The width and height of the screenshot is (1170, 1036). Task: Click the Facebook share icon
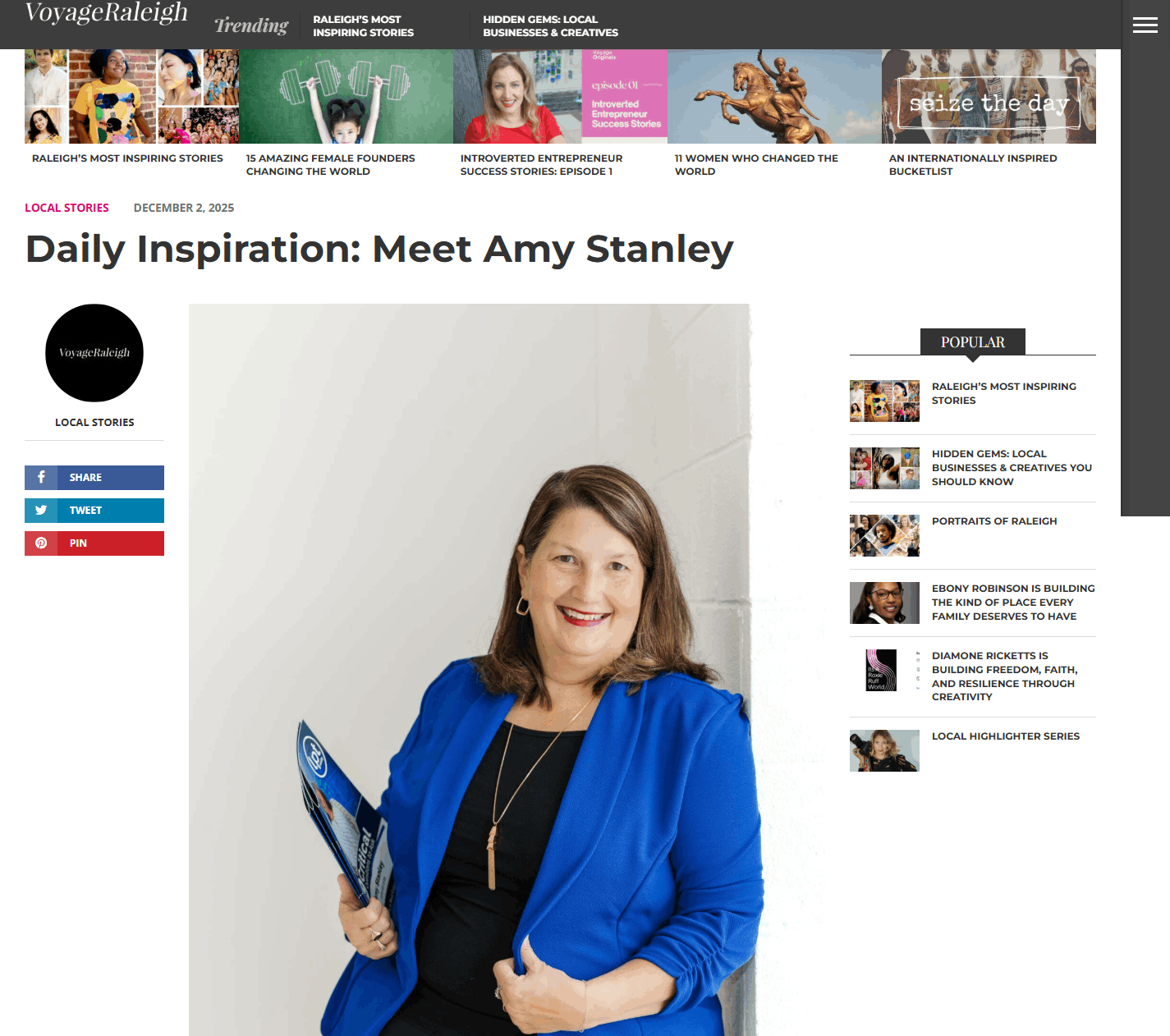(x=41, y=477)
